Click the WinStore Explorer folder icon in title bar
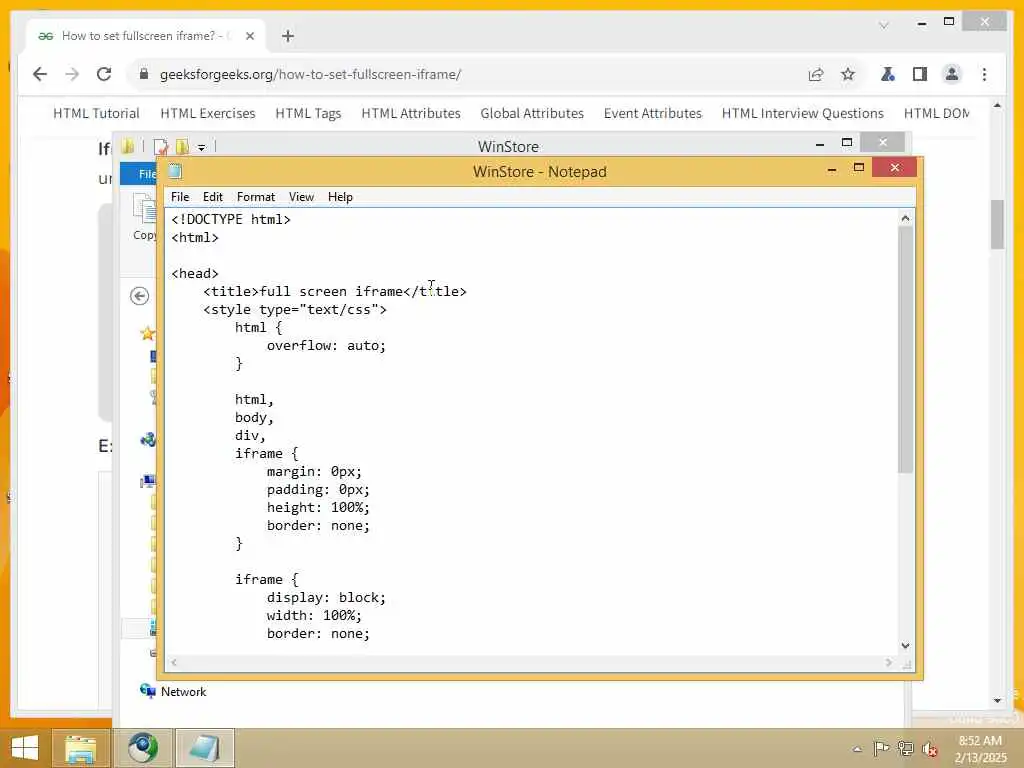Viewport: 1024px width, 768px height. click(x=127, y=146)
